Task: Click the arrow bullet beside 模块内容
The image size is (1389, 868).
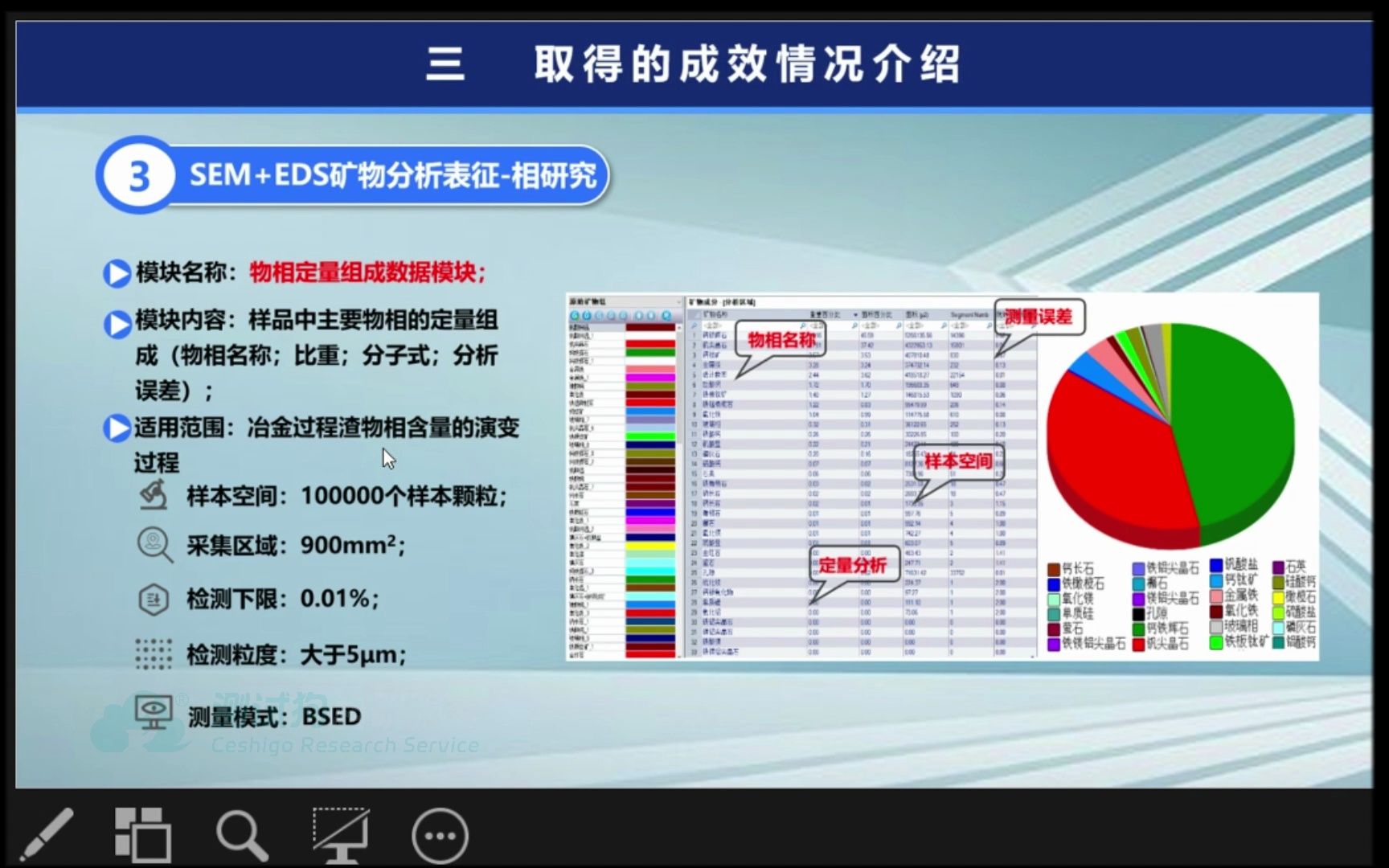Action: pyautogui.click(x=117, y=324)
